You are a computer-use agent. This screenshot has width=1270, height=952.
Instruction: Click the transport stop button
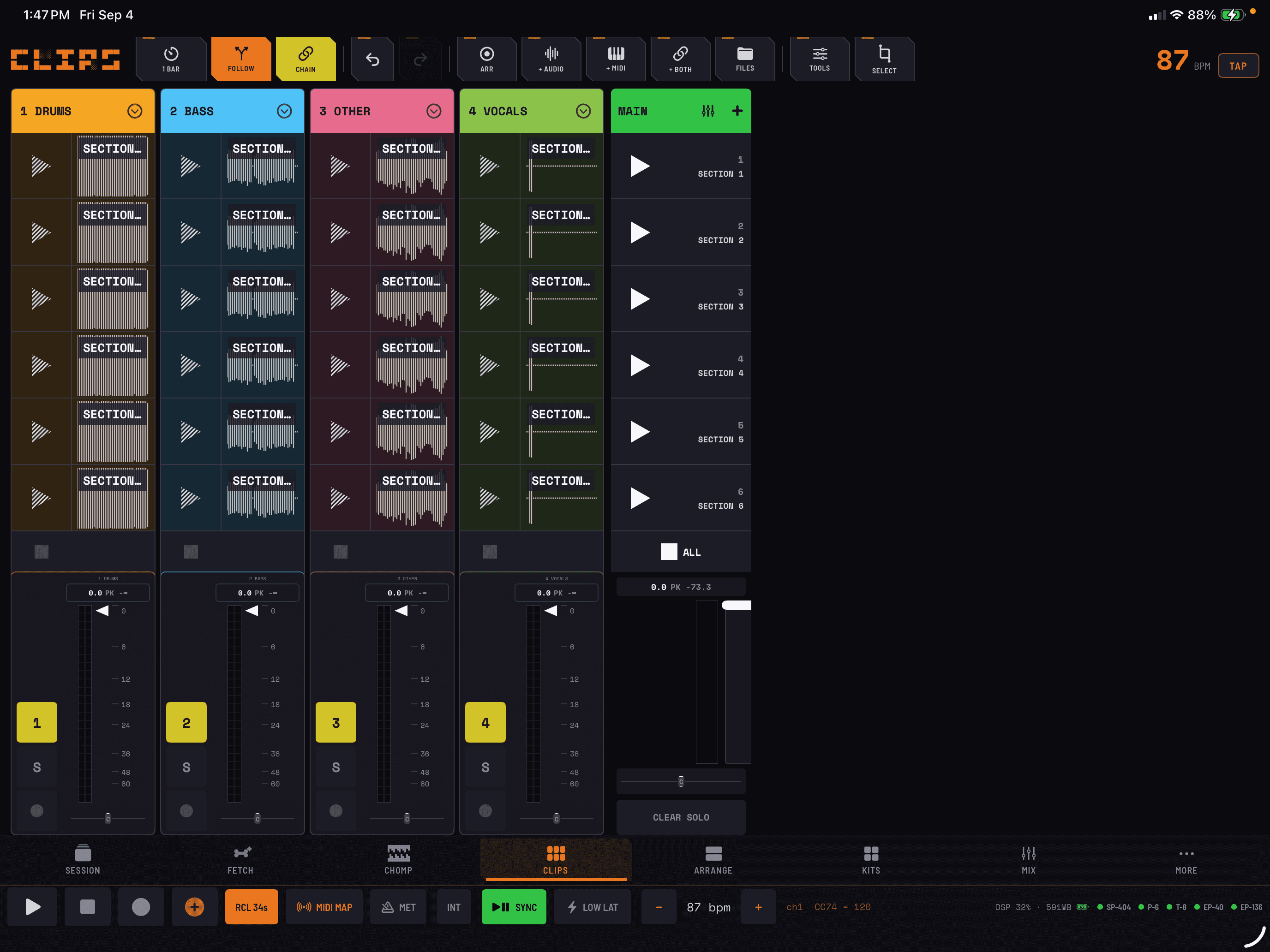coord(87,907)
